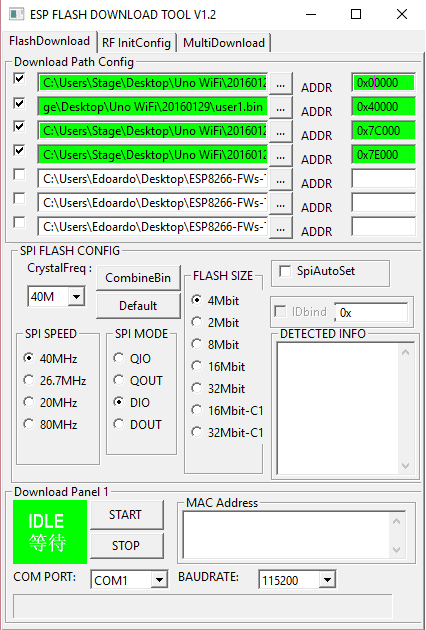Click the DETECTED INFO scroll down arrow

coord(405,466)
